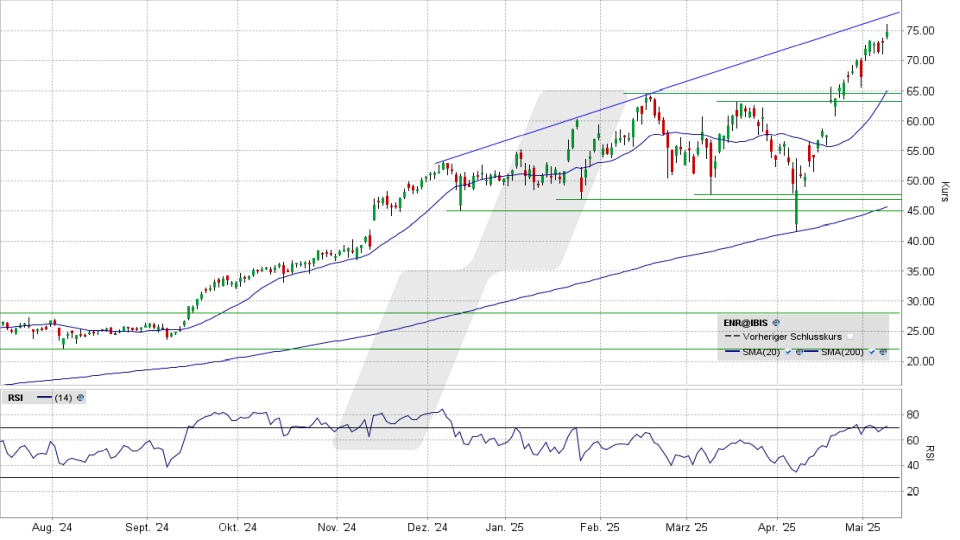Click the Nov. '24 date label
This screenshot has height=540, width=960.
[x=337, y=528]
